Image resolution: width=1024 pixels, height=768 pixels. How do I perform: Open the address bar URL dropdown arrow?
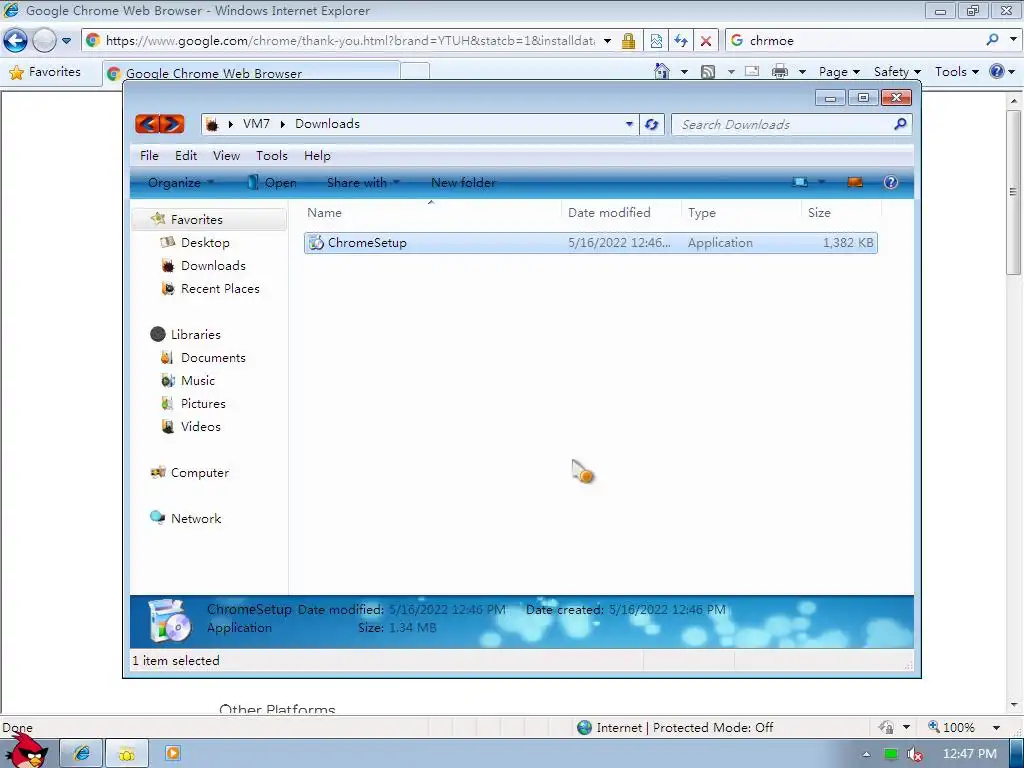click(607, 40)
